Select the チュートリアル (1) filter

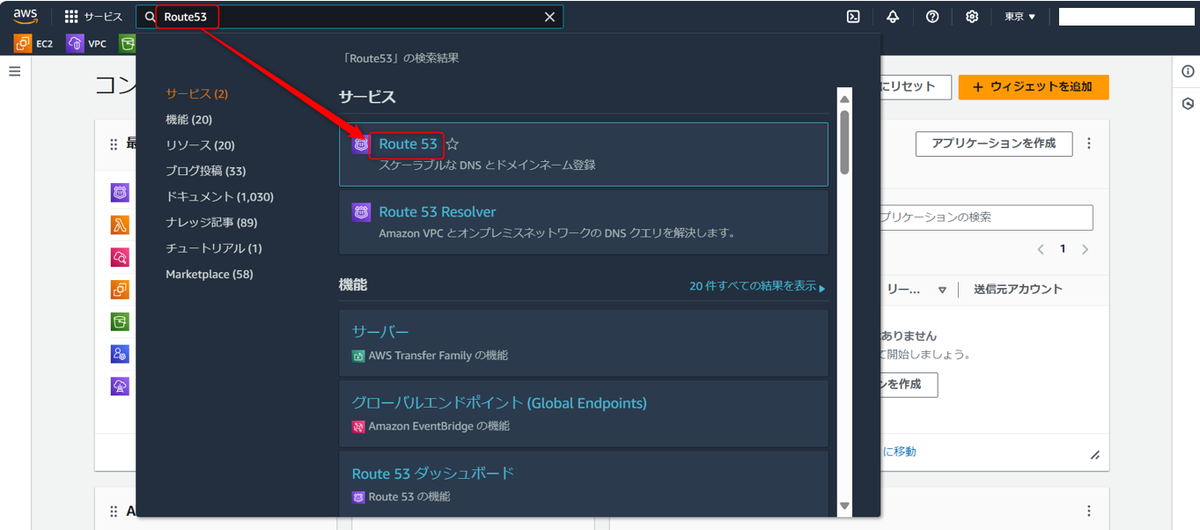point(213,248)
